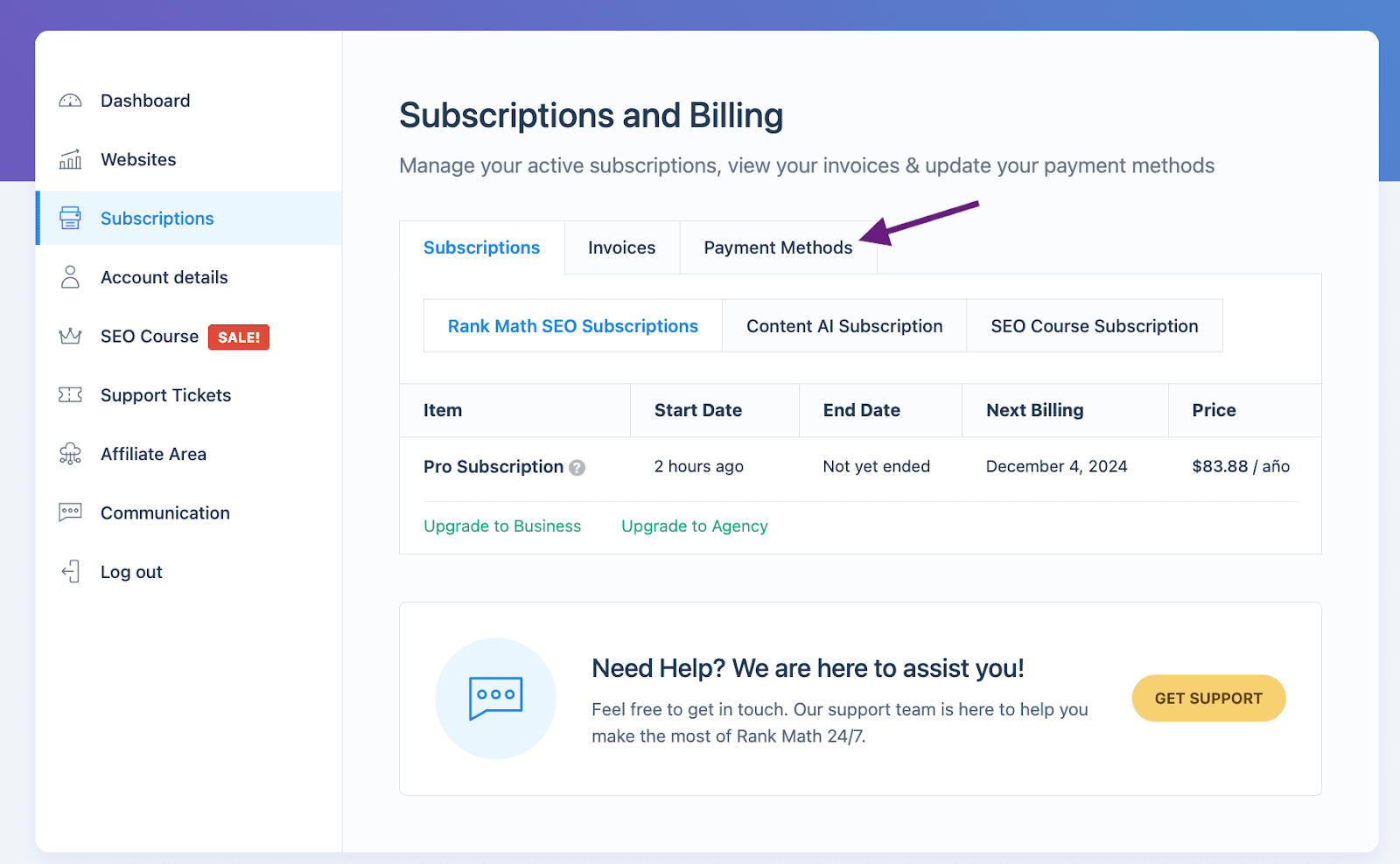Image resolution: width=1400 pixels, height=864 pixels.
Task: Click the Pro Subscription item text
Action: click(493, 467)
